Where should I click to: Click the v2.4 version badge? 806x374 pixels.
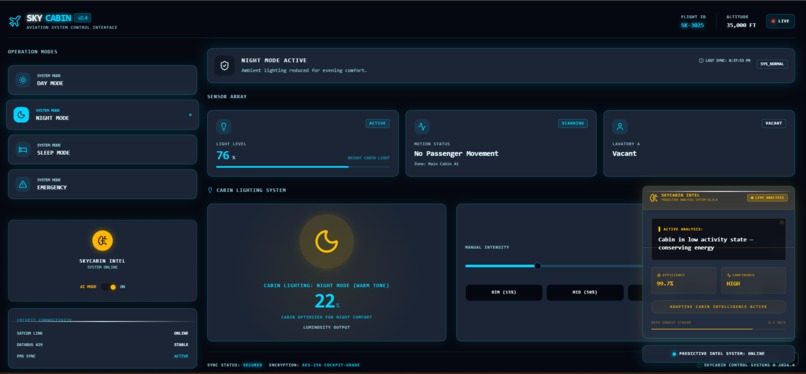(82, 17)
